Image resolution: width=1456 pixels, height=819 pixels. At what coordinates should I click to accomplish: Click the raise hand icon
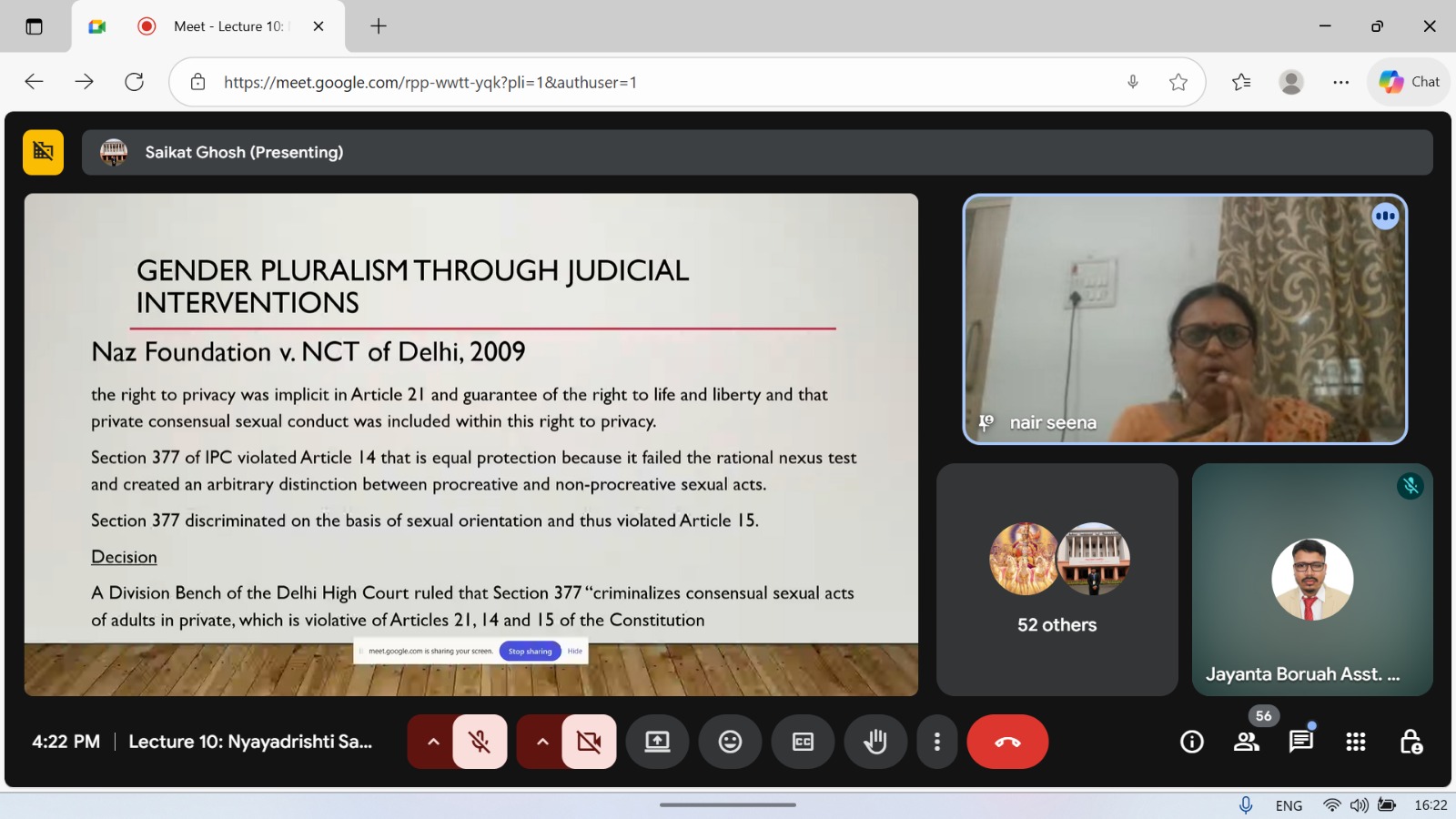coord(875,742)
